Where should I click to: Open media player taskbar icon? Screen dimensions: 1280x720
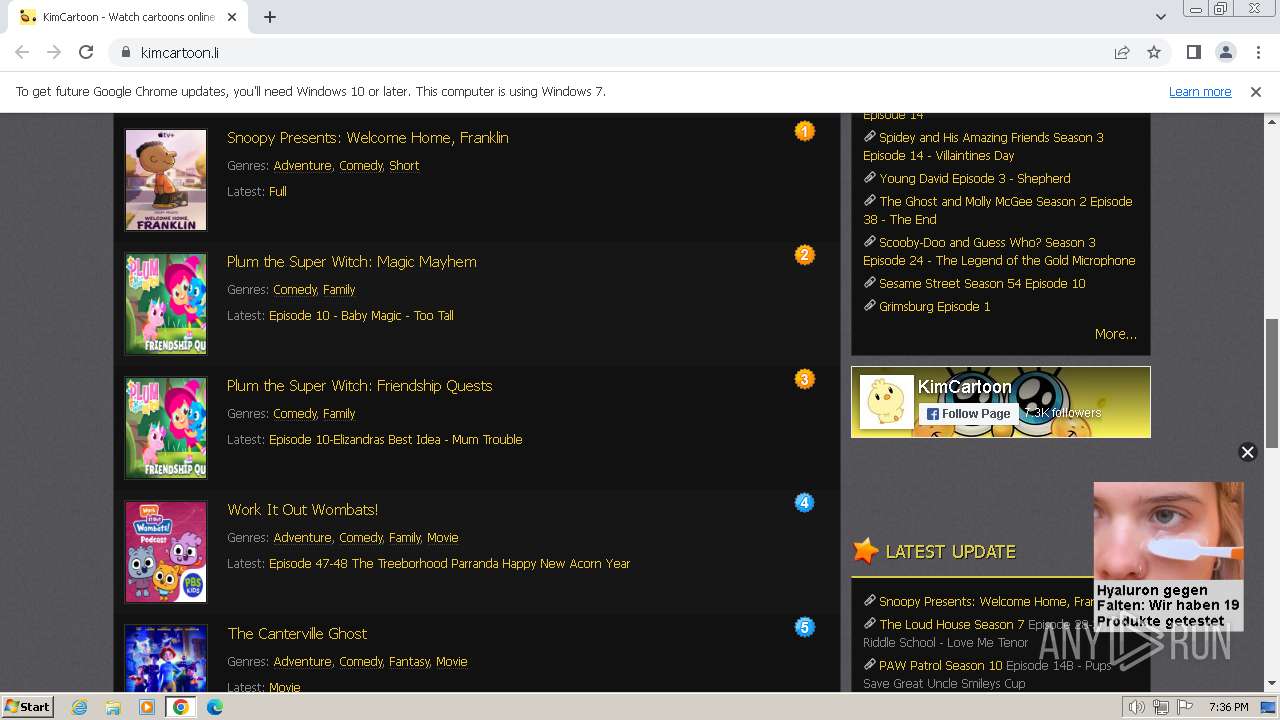click(147, 707)
